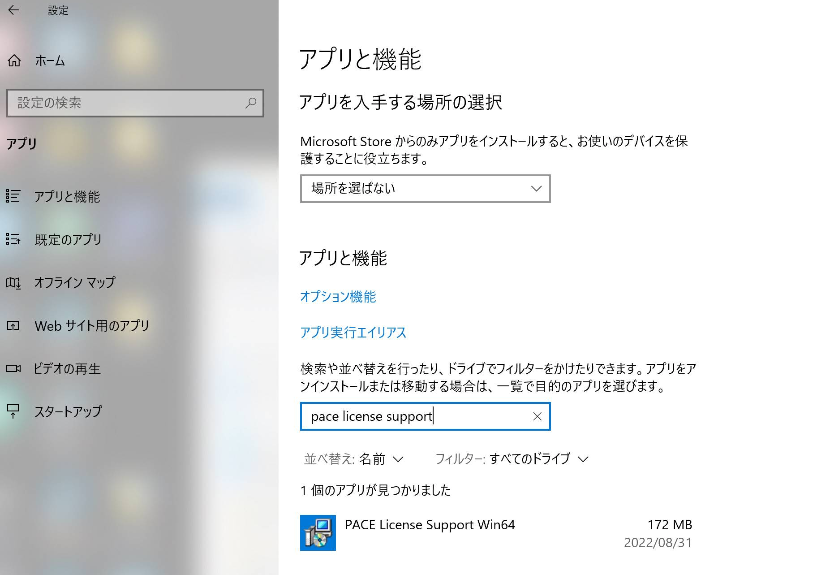The image size is (819, 575).
Task: Open Web サイト用のアプリ settings
Action: click(x=92, y=326)
